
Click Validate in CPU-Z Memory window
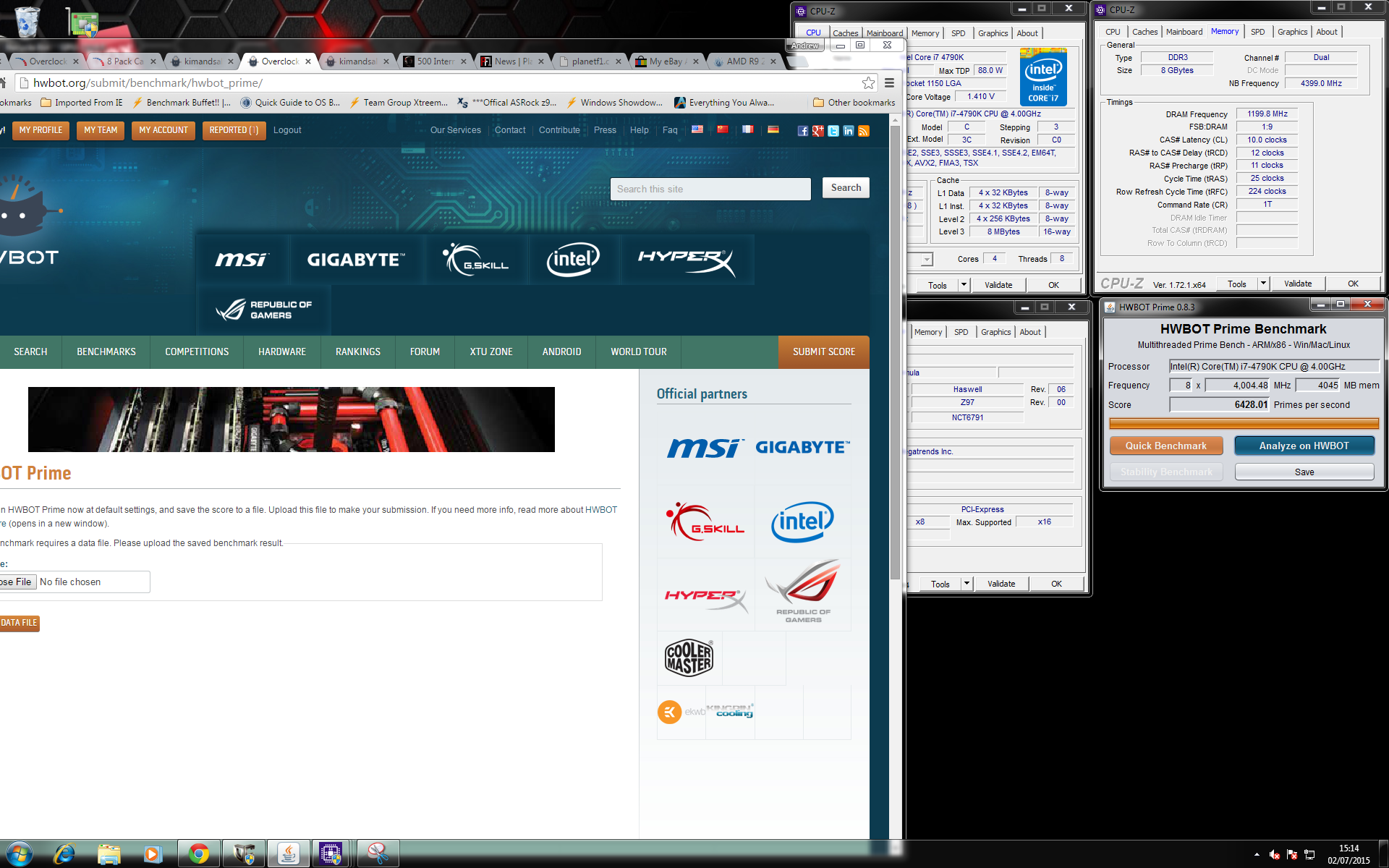[x=1297, y=284]
